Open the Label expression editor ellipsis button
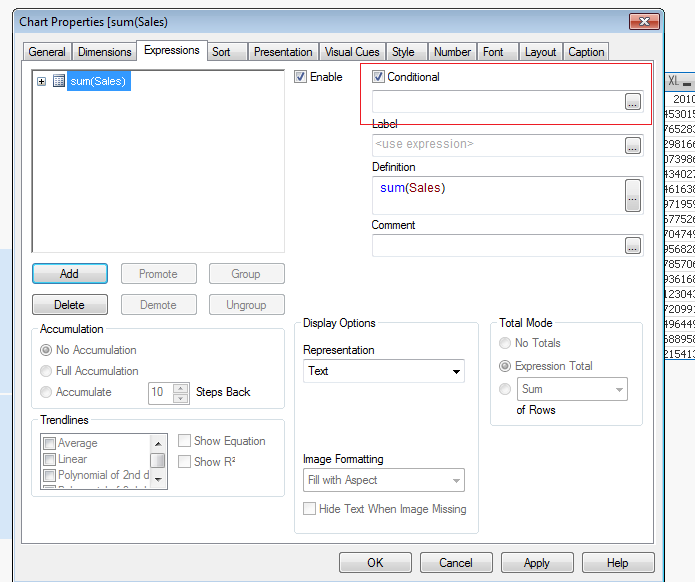695x582 pixels. point(633,145)
